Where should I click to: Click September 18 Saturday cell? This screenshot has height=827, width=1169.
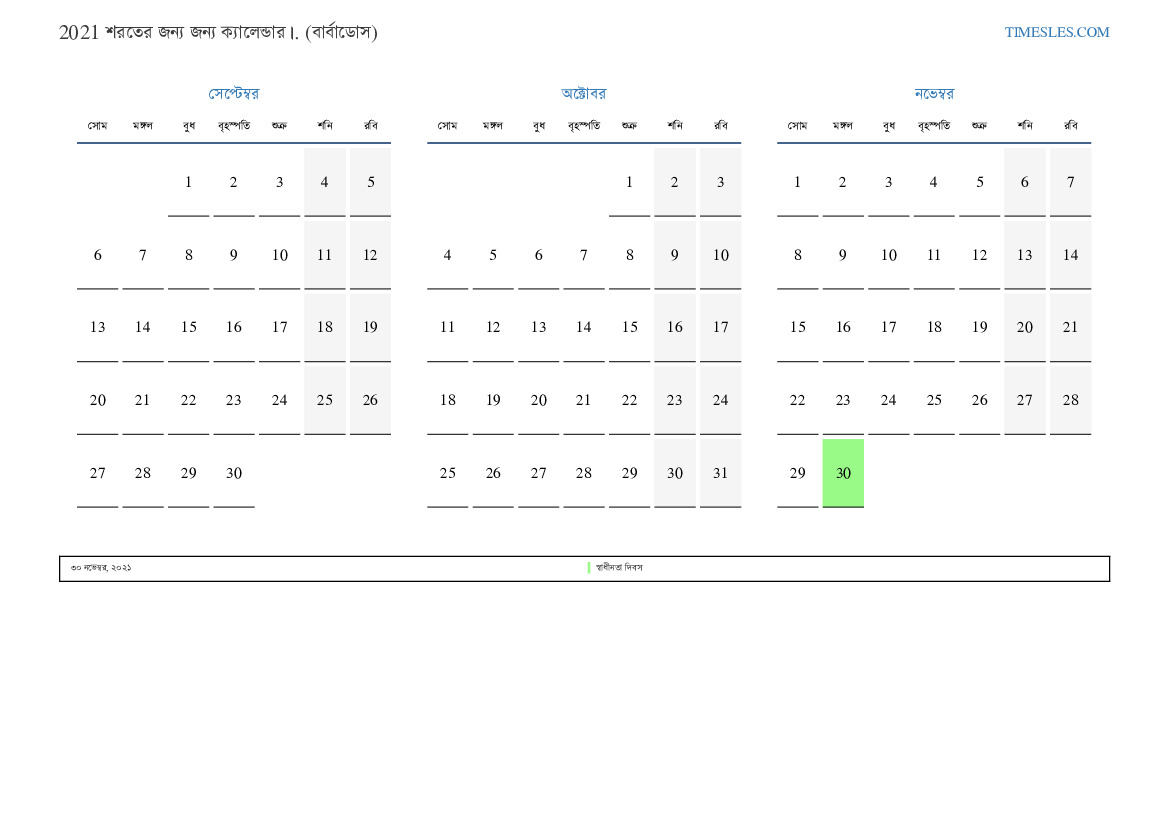pos(325,327)
